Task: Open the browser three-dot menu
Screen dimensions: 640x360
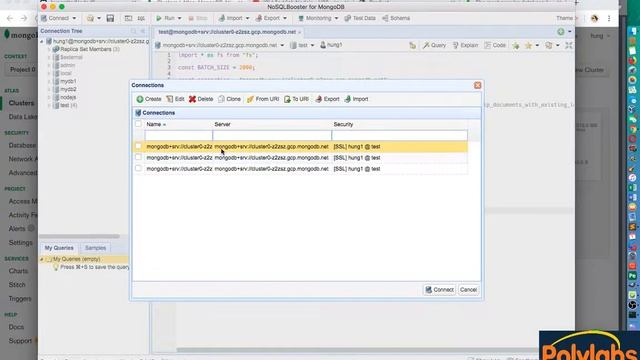Action: click(x=609, y=18)
